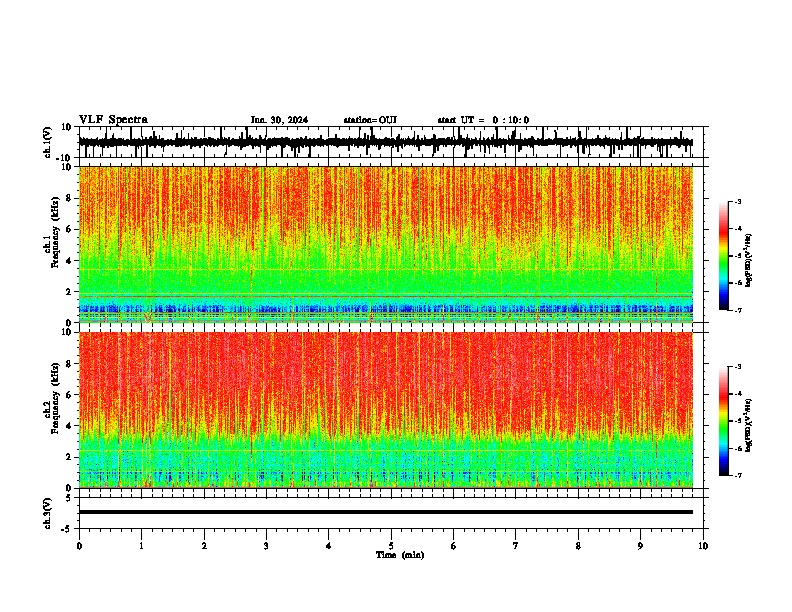Click the "-3" label on ch.2 color bar

point(737,367)
